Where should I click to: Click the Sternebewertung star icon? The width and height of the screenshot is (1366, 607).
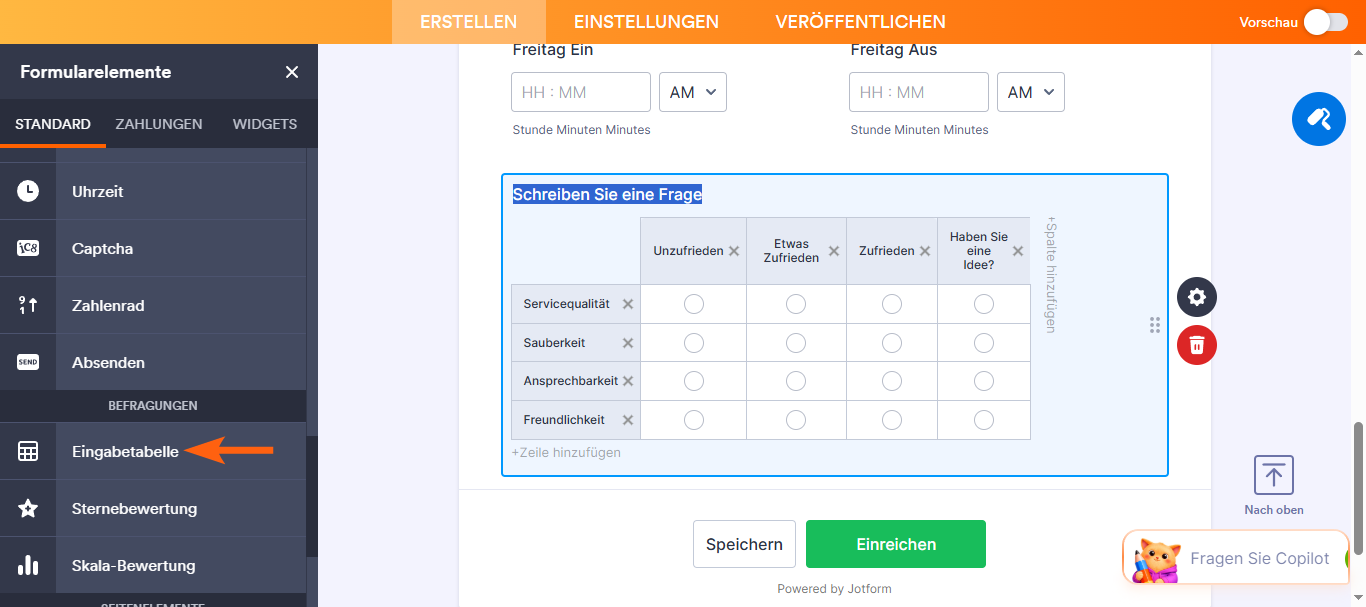point(28,508)
